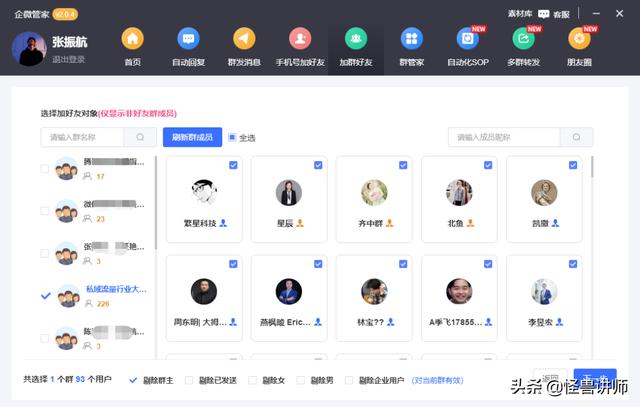Click inside the 请输入成员昵称 search field

pos(504,137)
